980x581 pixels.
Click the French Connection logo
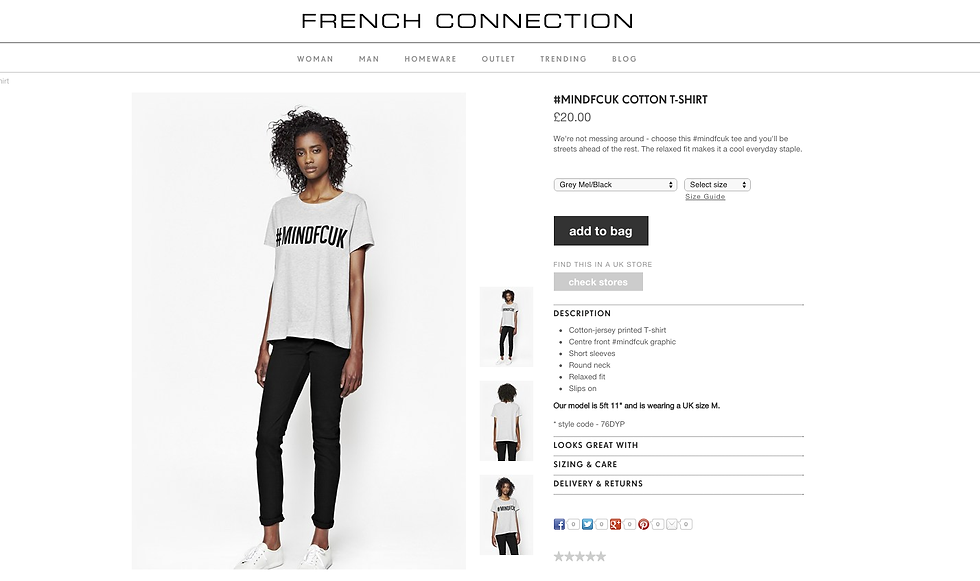pyautogui.click(x=467, y=21)
